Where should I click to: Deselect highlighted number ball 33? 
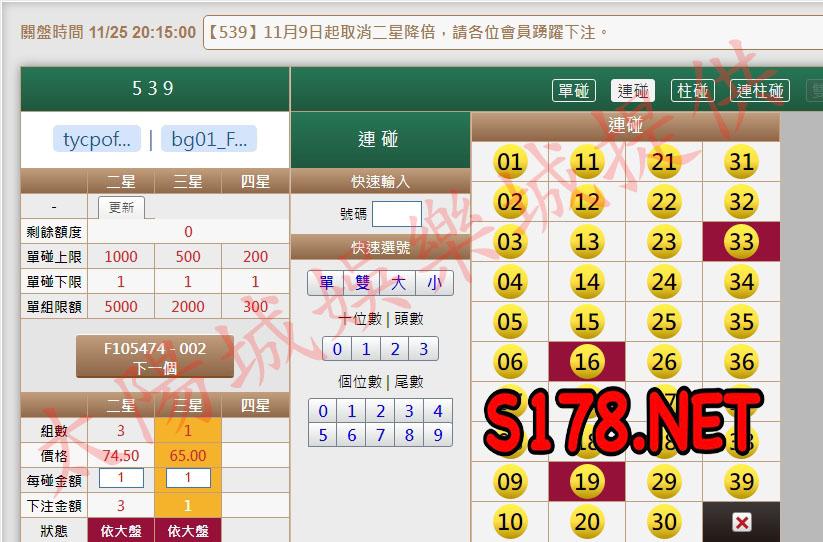click(x=741, y=241)
